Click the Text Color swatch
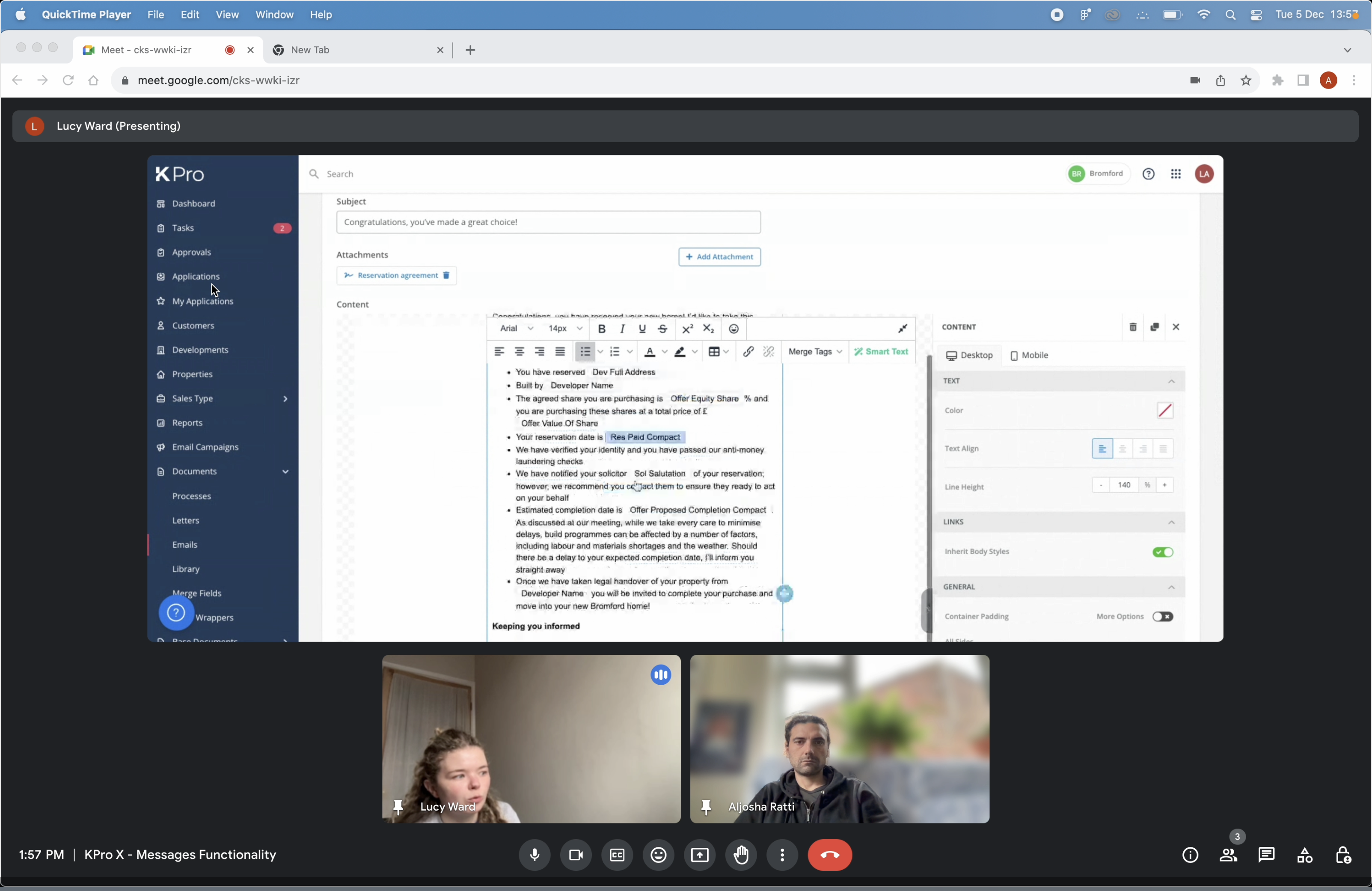Image resolution: width=1372 pixels, height=891 pixels. [1164, 410]
